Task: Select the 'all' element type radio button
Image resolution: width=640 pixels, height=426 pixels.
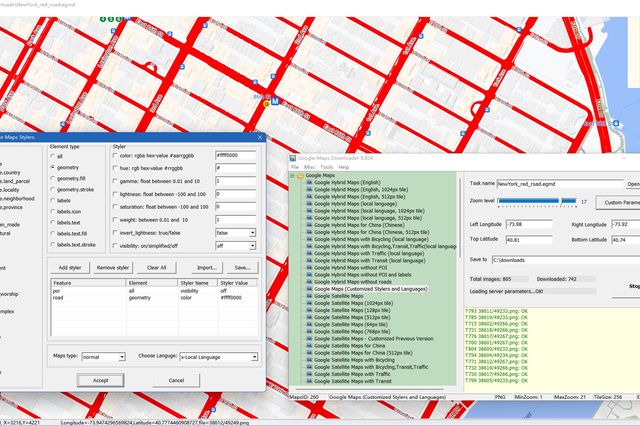Action: [53, 156]
